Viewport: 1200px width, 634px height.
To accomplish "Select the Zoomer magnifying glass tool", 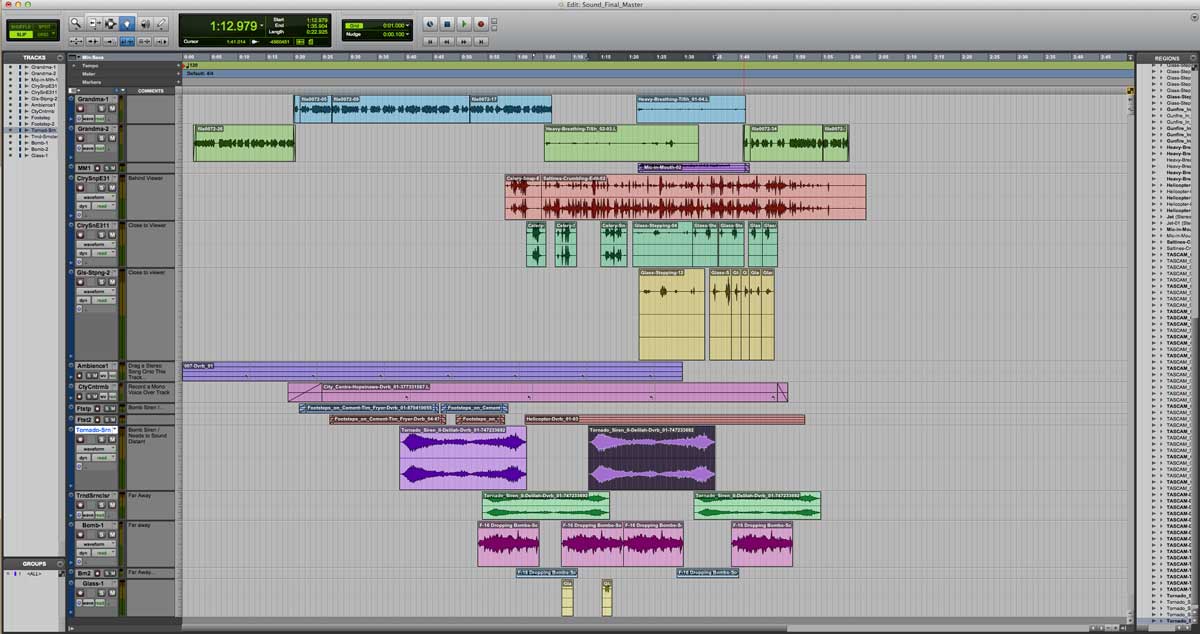I will [76, 23].
